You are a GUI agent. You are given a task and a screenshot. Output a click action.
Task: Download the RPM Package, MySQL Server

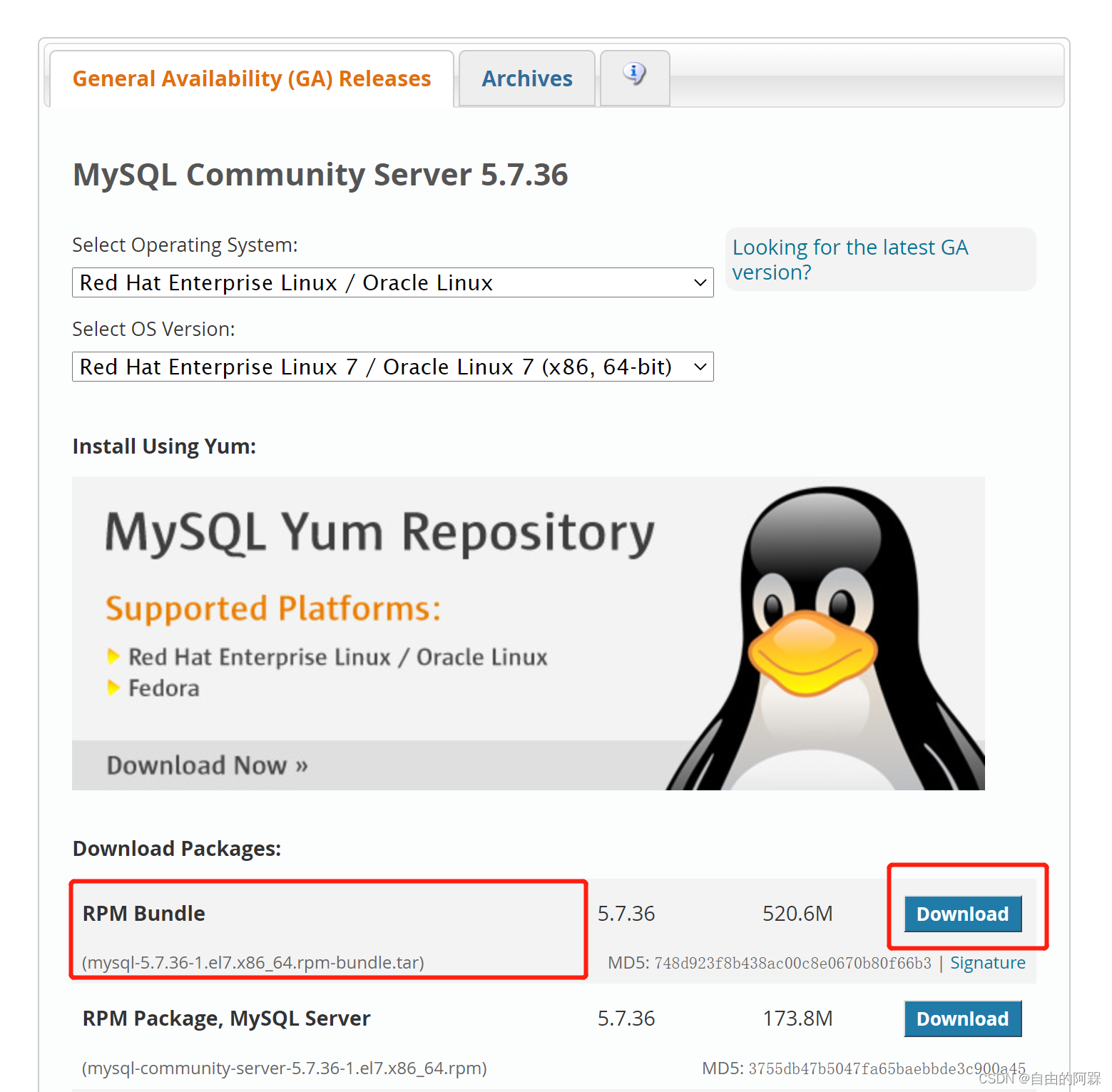click(962, 1019)
